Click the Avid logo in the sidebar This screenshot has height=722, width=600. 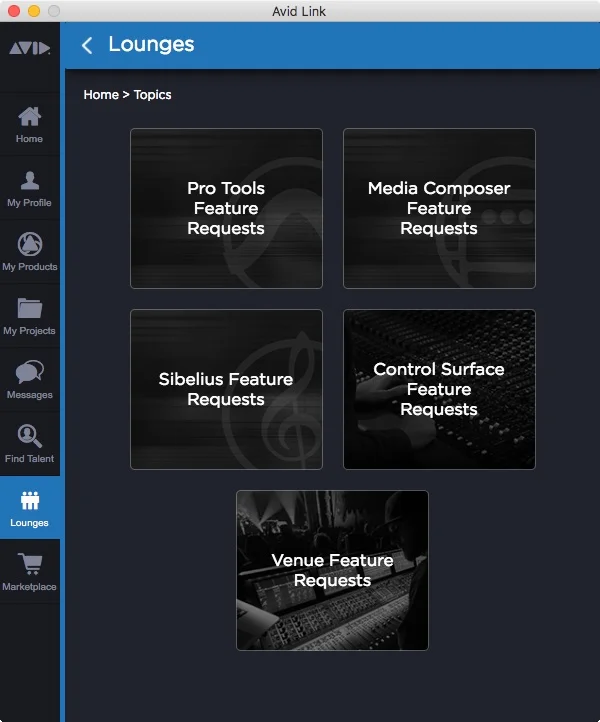[x=30, y=48]
